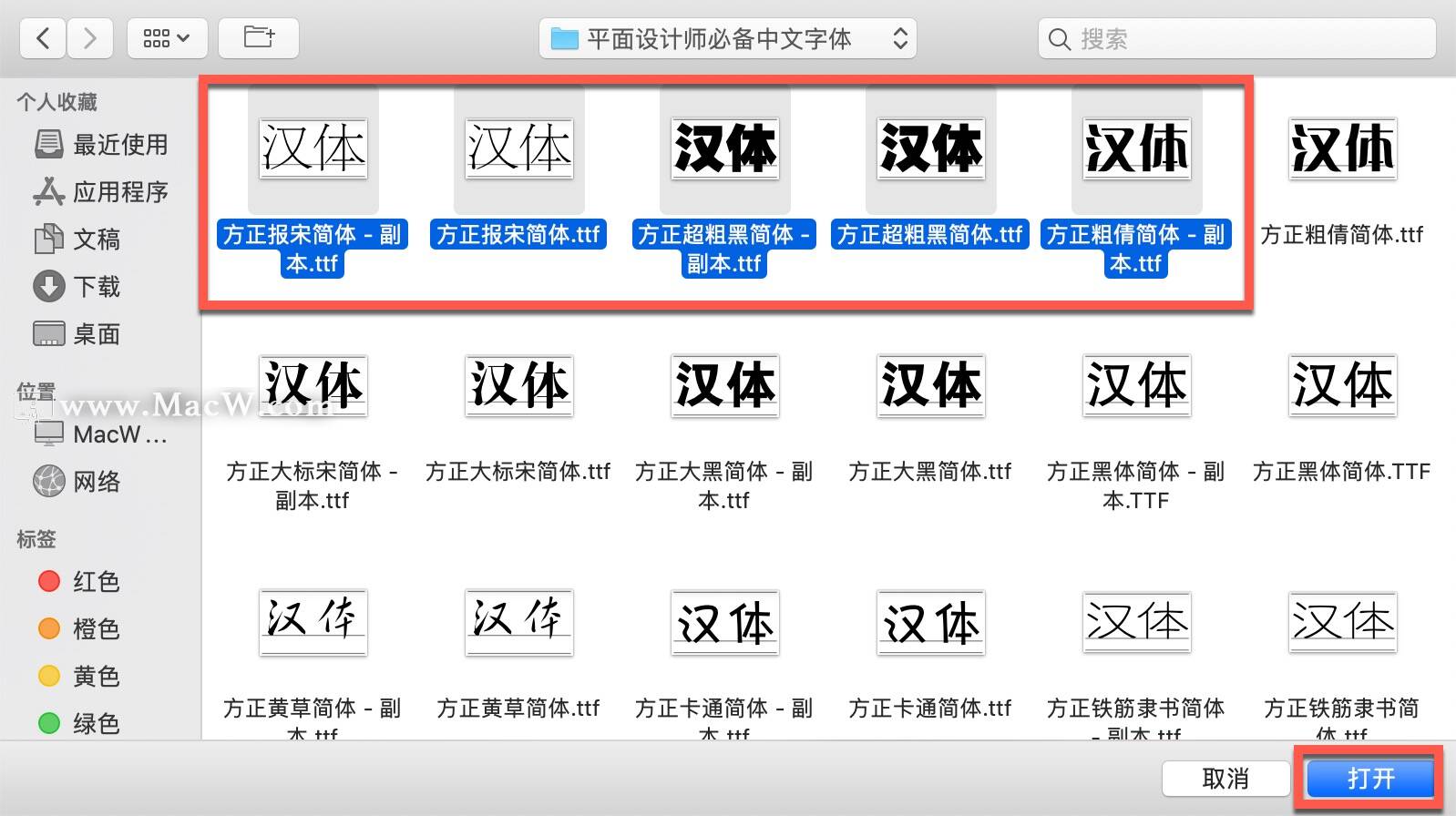Viewport: 1456px width, 816px height.
Task: Select the 方正黑体简体 - 副本.TTF font thumbnail
Action: click(1136, 385)
